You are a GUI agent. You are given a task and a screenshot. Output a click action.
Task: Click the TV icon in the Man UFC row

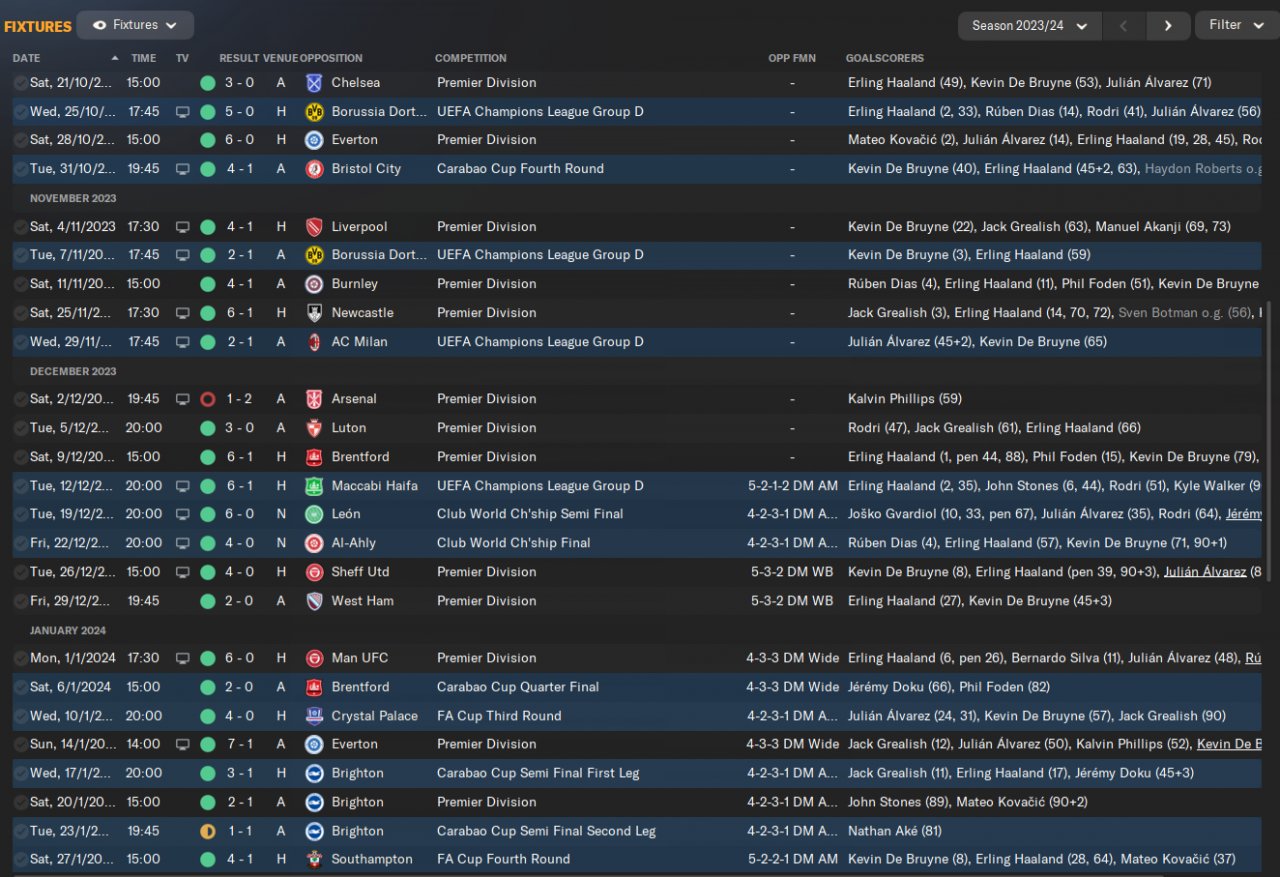pyautogui.click(x=182, y=658)
